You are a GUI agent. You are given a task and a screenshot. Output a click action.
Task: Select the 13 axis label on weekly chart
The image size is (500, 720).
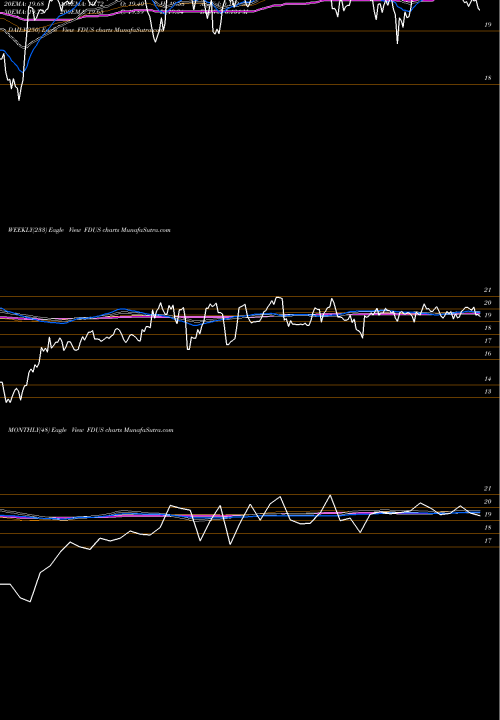tap(488, 392)
